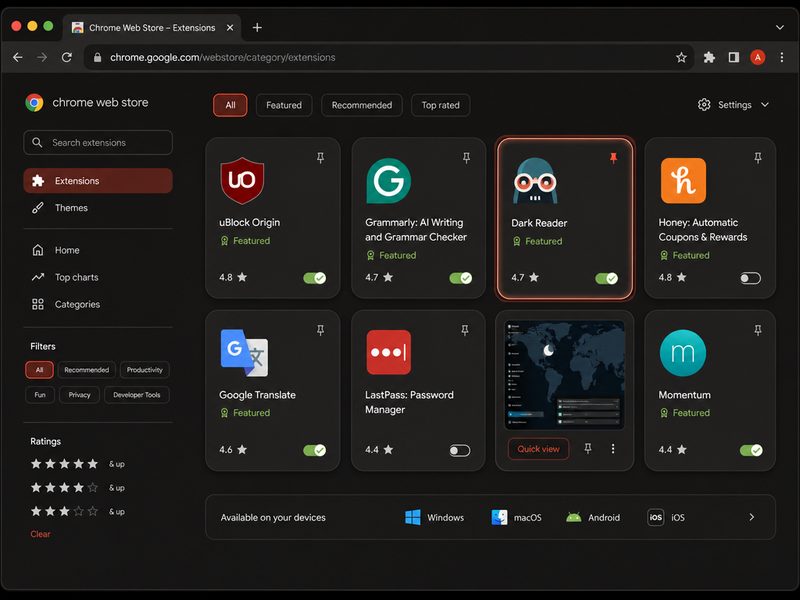The image size is (800, 600).
Task: Switch to the Recommended tab
Action: pyautogui.click(x=362, y=105)
